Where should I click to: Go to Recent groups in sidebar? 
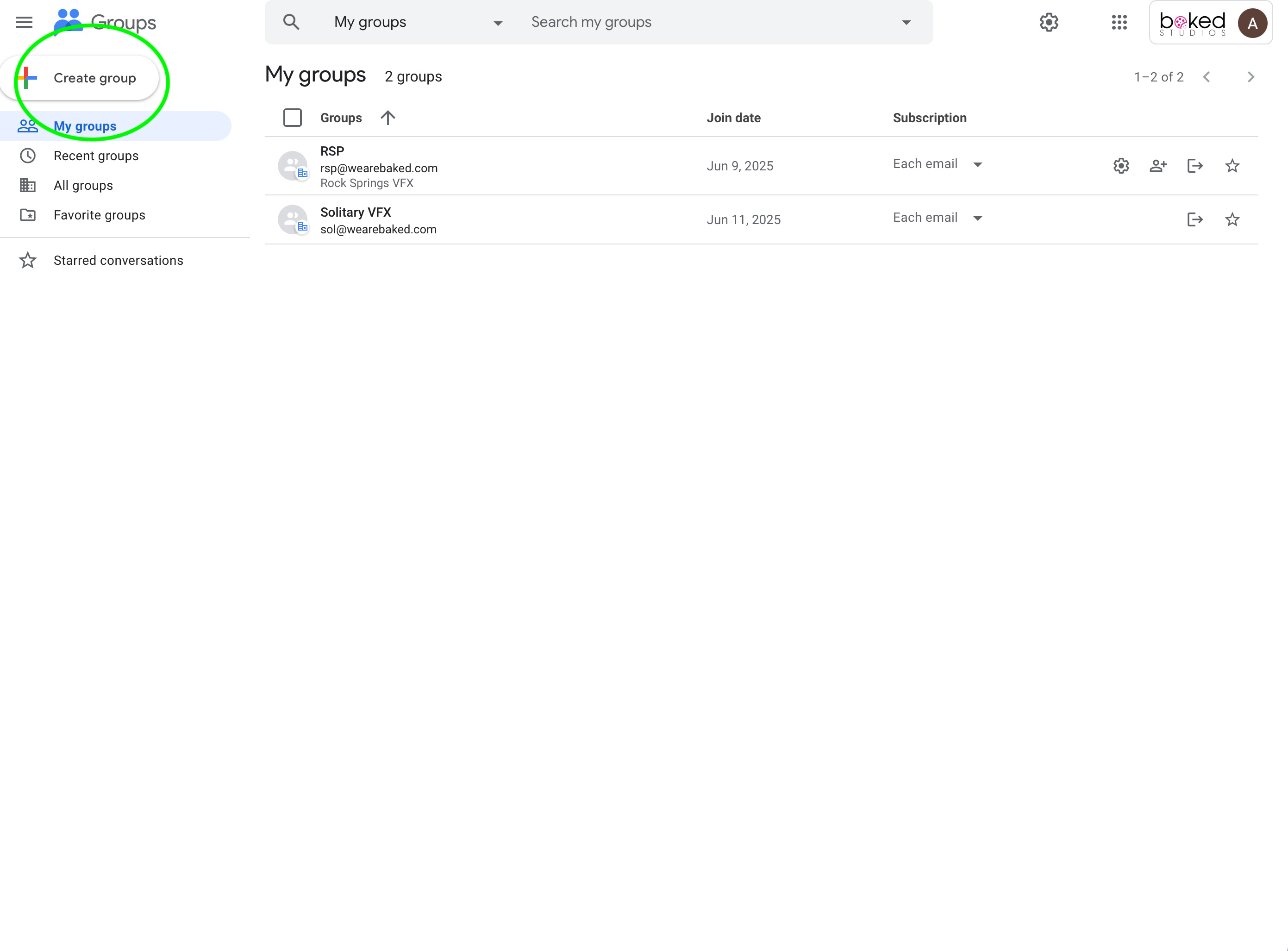(x=95, y=156)
